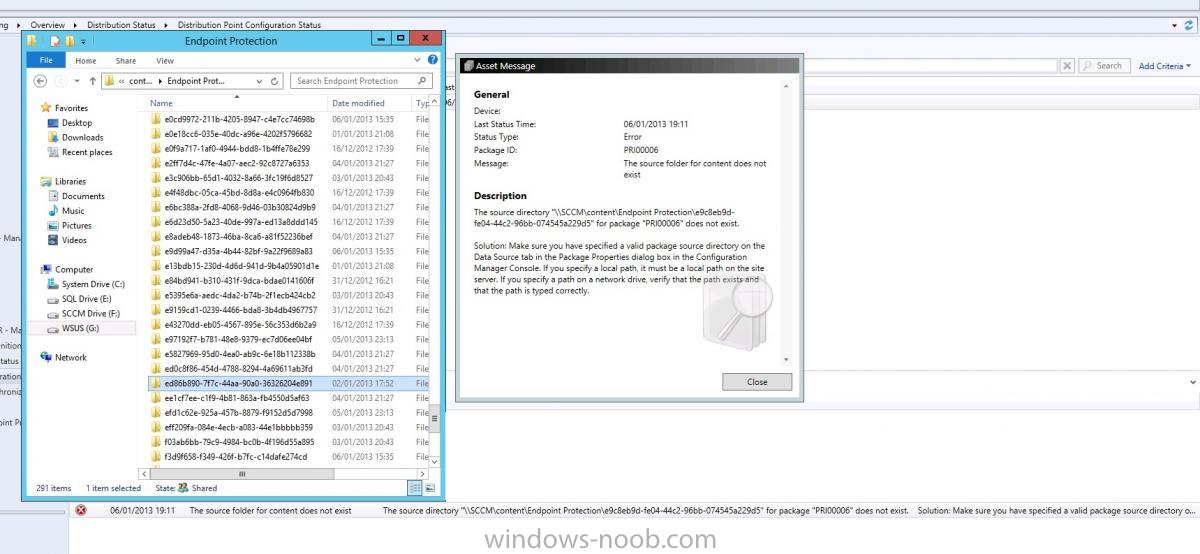1200x554 pixels.
Task: Switch to the View ribbon tab
Action: click(x=164, y=60)
